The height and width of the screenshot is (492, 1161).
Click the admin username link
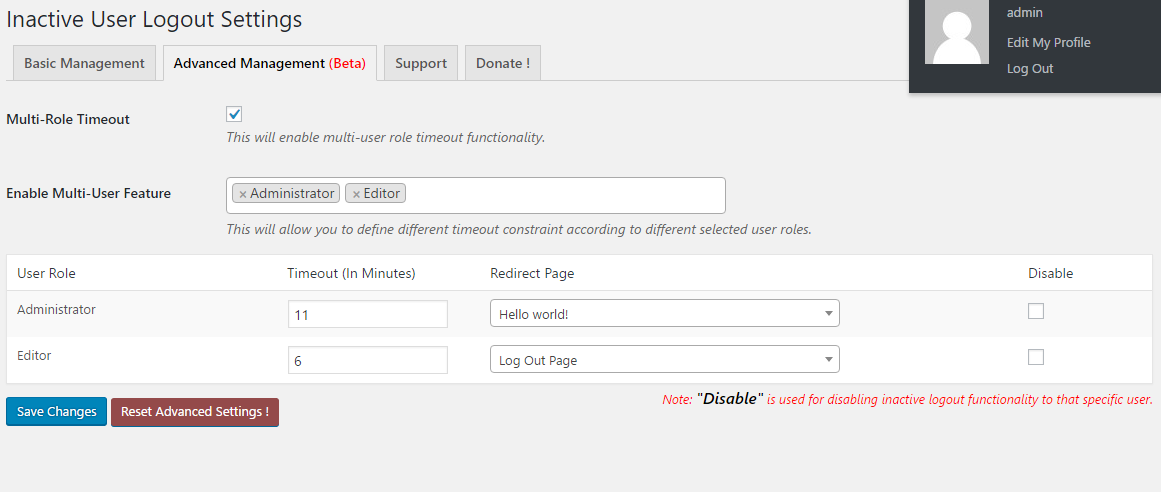(1024, 13)
